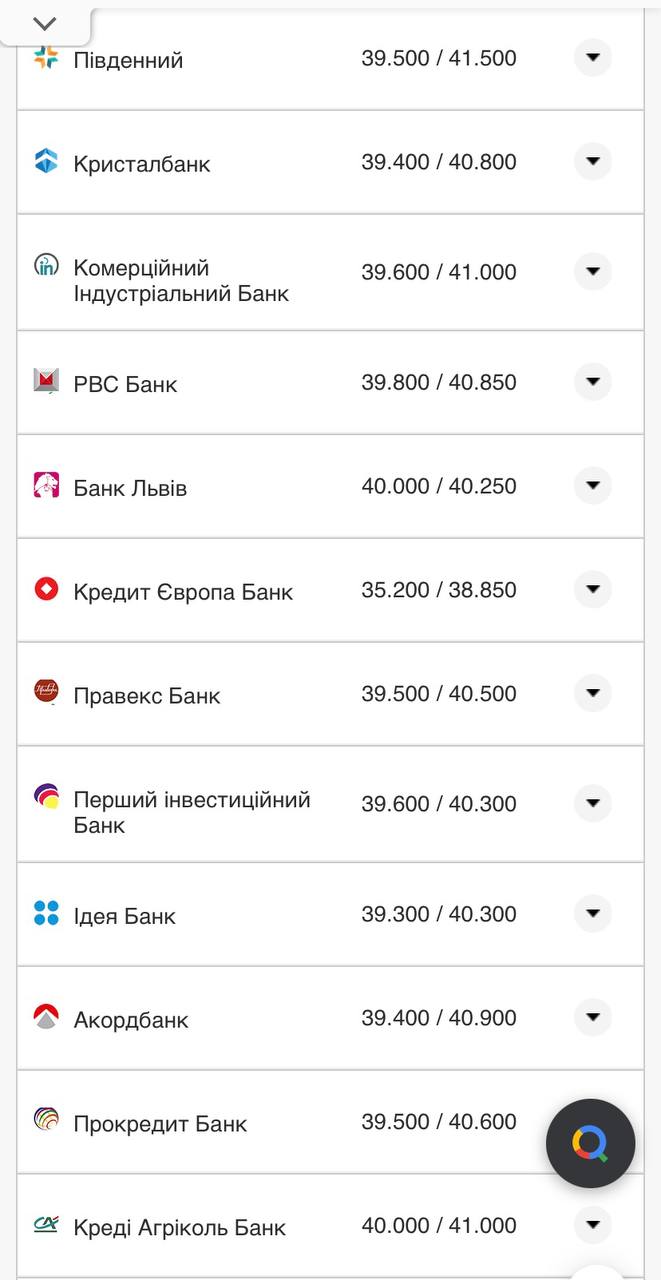661x1280 pixels.
Task: Click the Креді Агріколь Банк CA logo
Action: pos(44,1226)
